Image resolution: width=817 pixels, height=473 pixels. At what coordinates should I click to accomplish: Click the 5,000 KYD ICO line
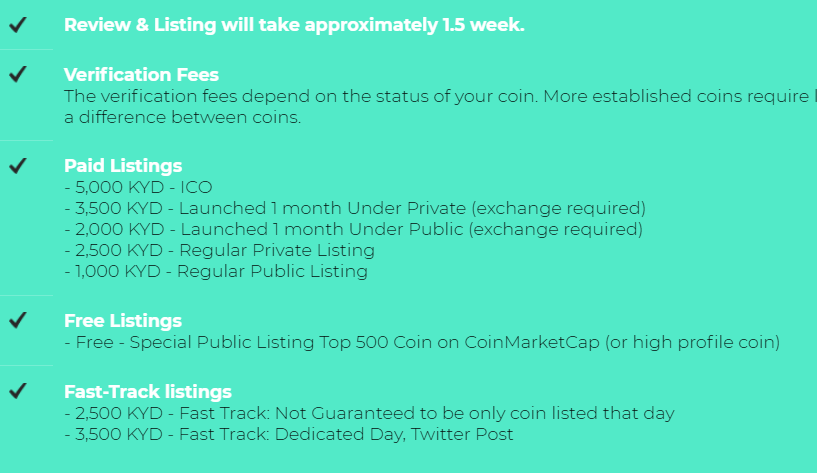[138, 187]
